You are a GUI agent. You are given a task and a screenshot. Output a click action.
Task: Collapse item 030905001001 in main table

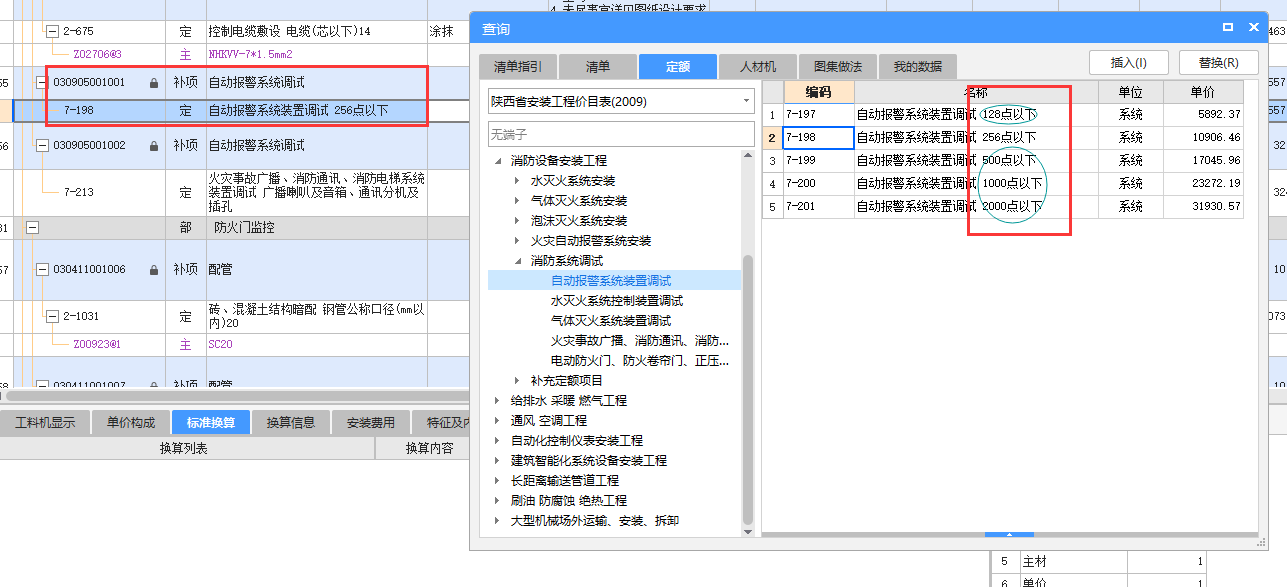click(x=41, y=82)
